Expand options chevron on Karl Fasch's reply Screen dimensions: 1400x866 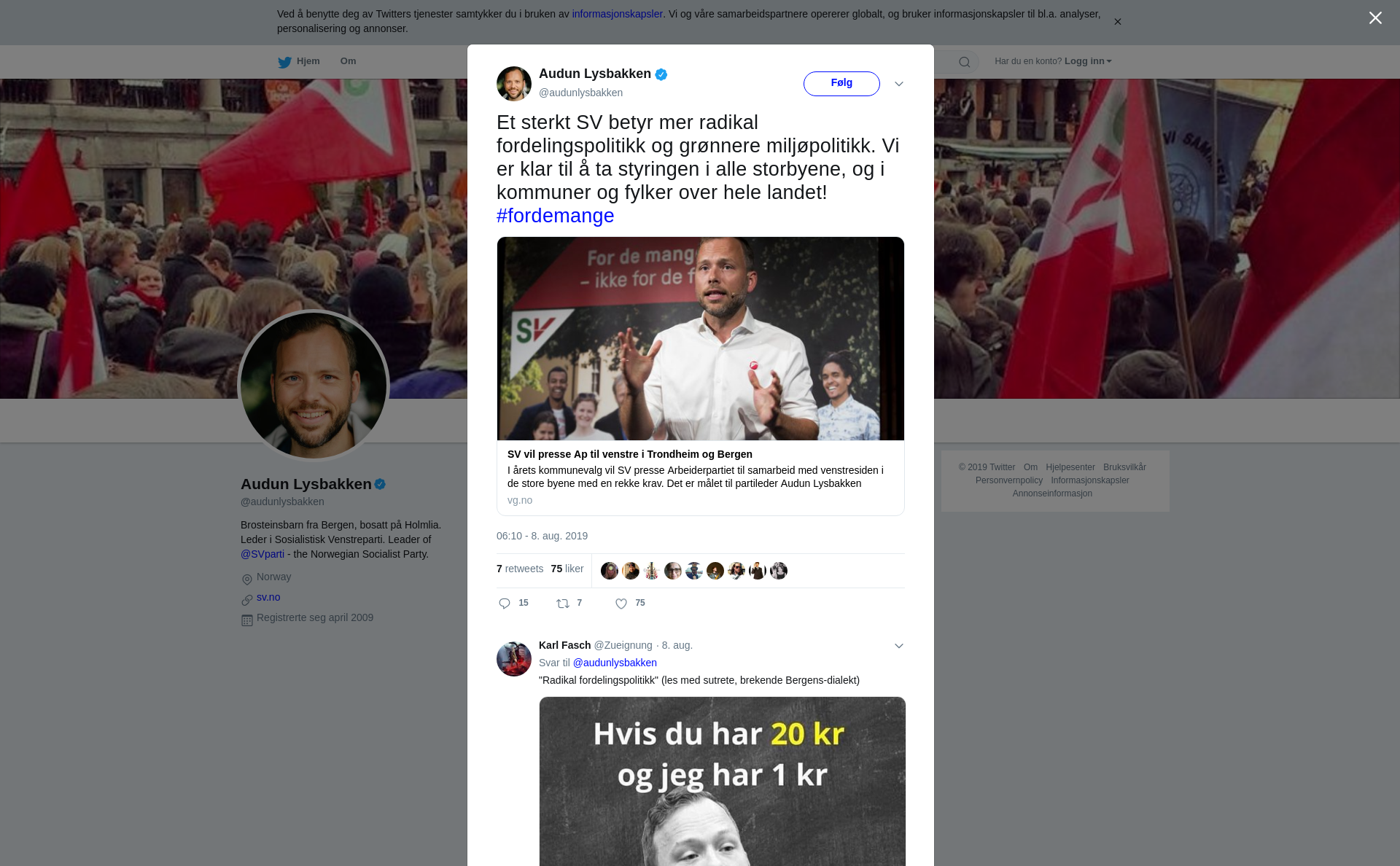tap(899, 646)
